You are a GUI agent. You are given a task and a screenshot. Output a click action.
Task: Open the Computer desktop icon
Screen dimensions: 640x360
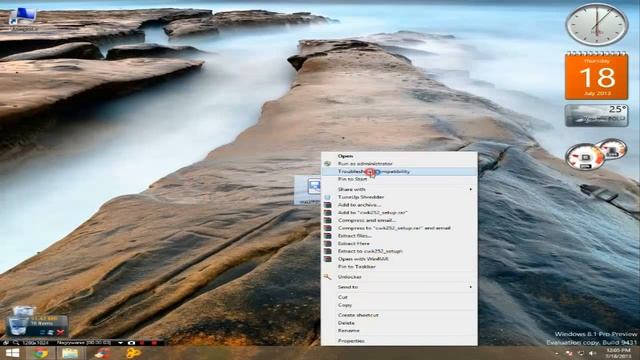(x=23, y=19)
